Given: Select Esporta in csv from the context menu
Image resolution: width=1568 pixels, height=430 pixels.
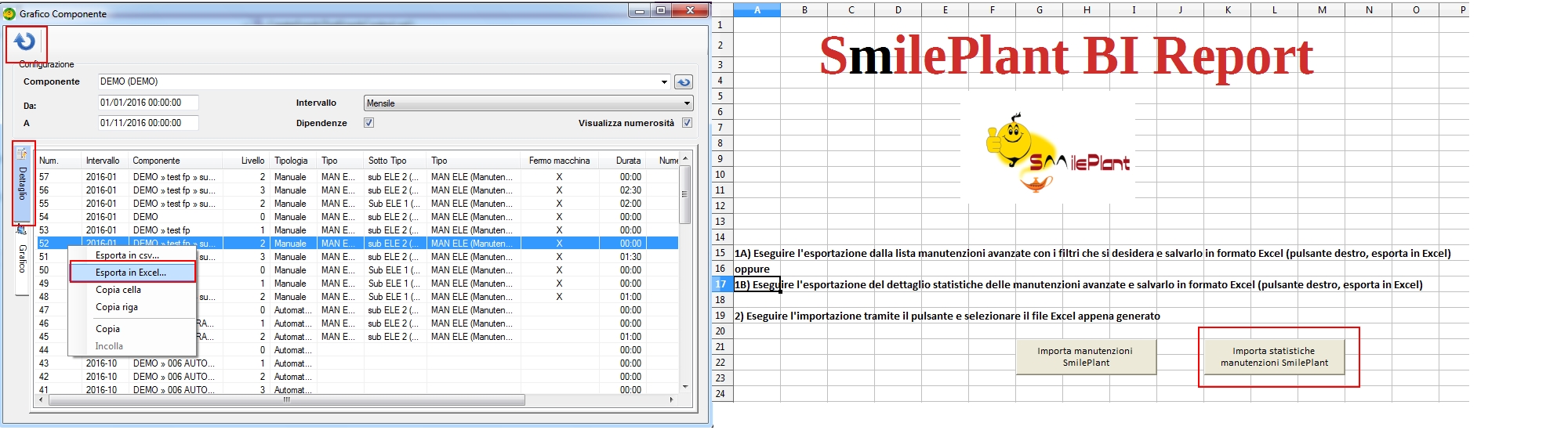Looking at the screenshot, I should (x=127, y=255).
